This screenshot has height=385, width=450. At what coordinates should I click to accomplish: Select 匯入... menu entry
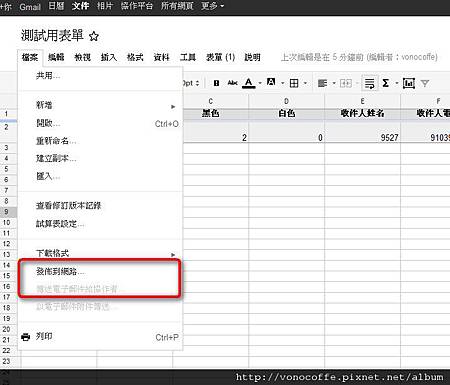pos(100,176)
